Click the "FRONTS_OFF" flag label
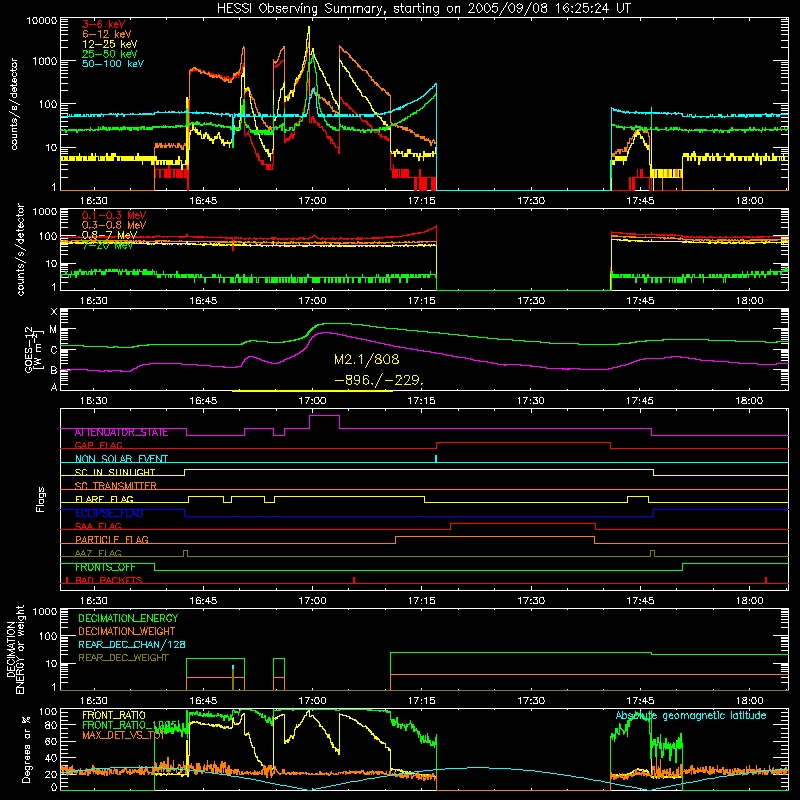The height and width of the screenshot is (800, 800). tap(105, 567)
